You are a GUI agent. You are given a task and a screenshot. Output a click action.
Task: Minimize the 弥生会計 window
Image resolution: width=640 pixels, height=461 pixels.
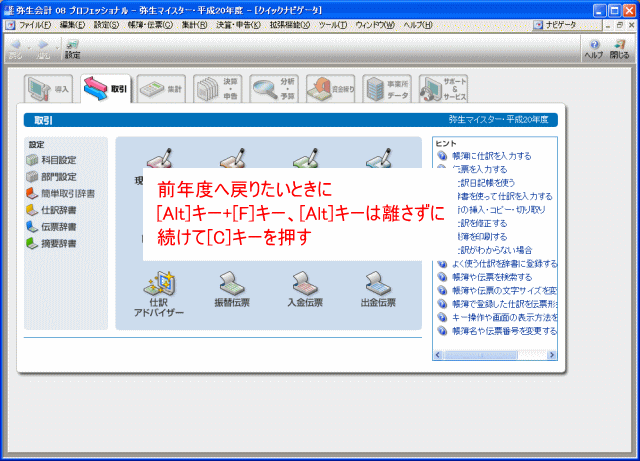pyautogui.click(x=599, y=10)
